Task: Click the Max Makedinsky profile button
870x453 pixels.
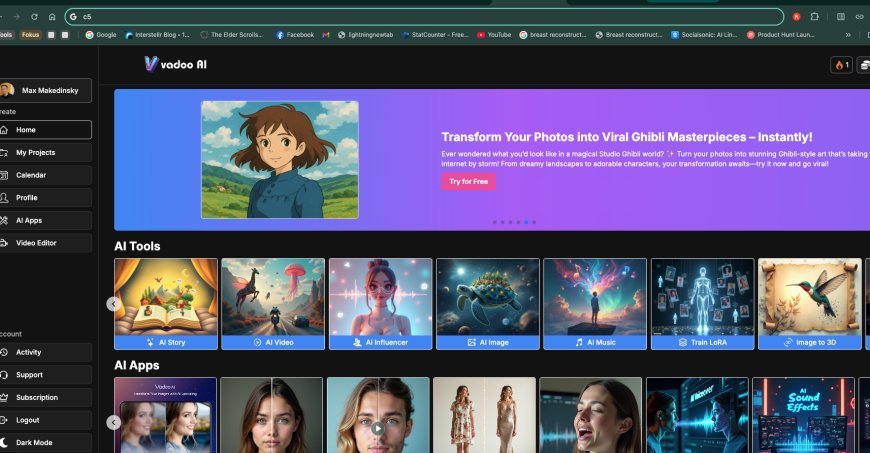Action: click(x=45, y=90)
